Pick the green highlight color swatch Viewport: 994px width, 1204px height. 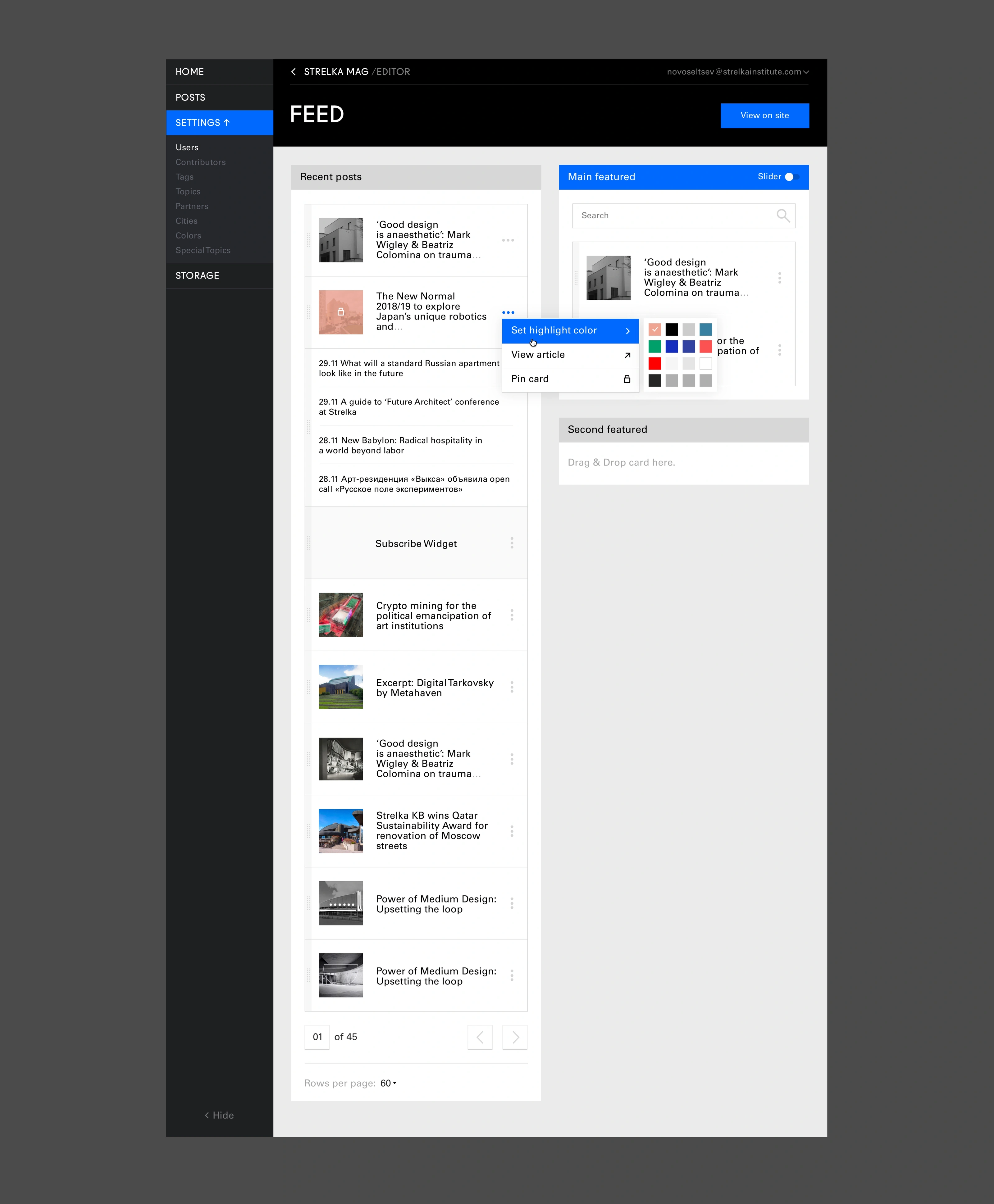click(x=654, y=346)
